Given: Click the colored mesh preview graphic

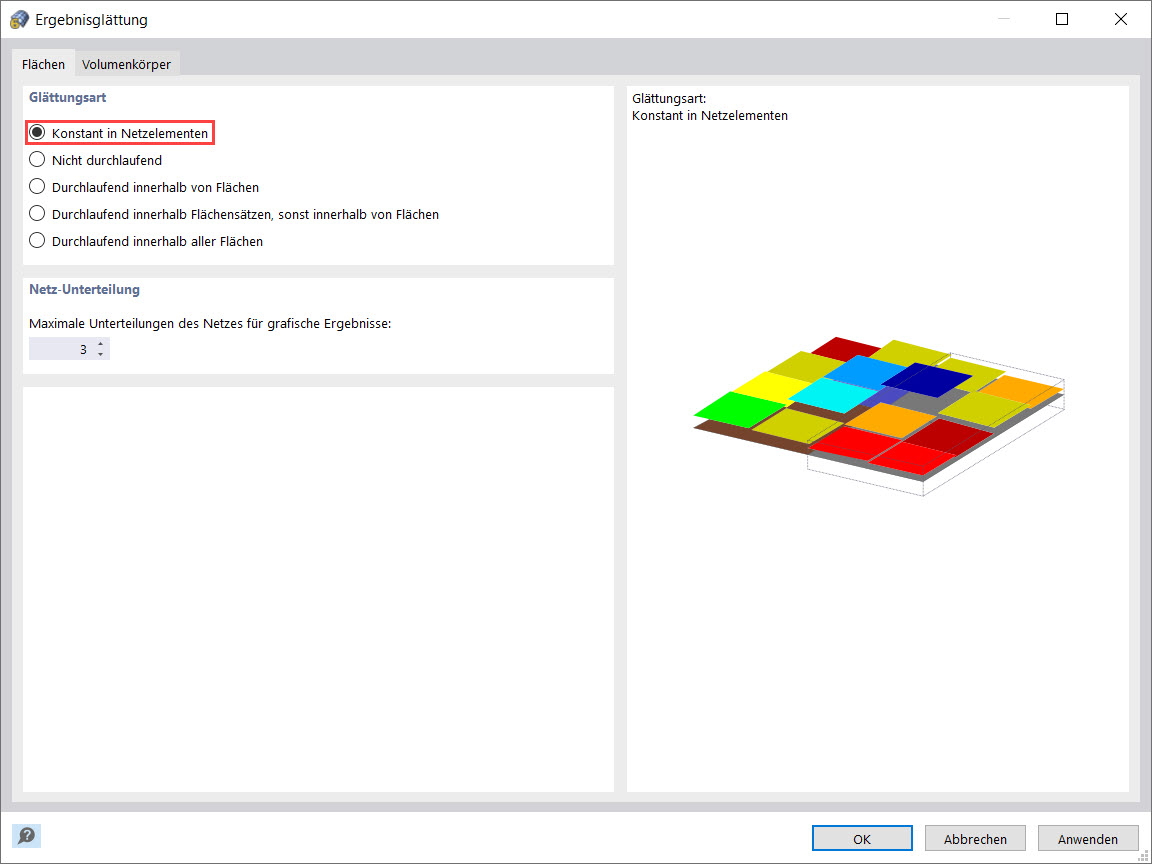Looking at the screenshot, I should pos(879,415).
